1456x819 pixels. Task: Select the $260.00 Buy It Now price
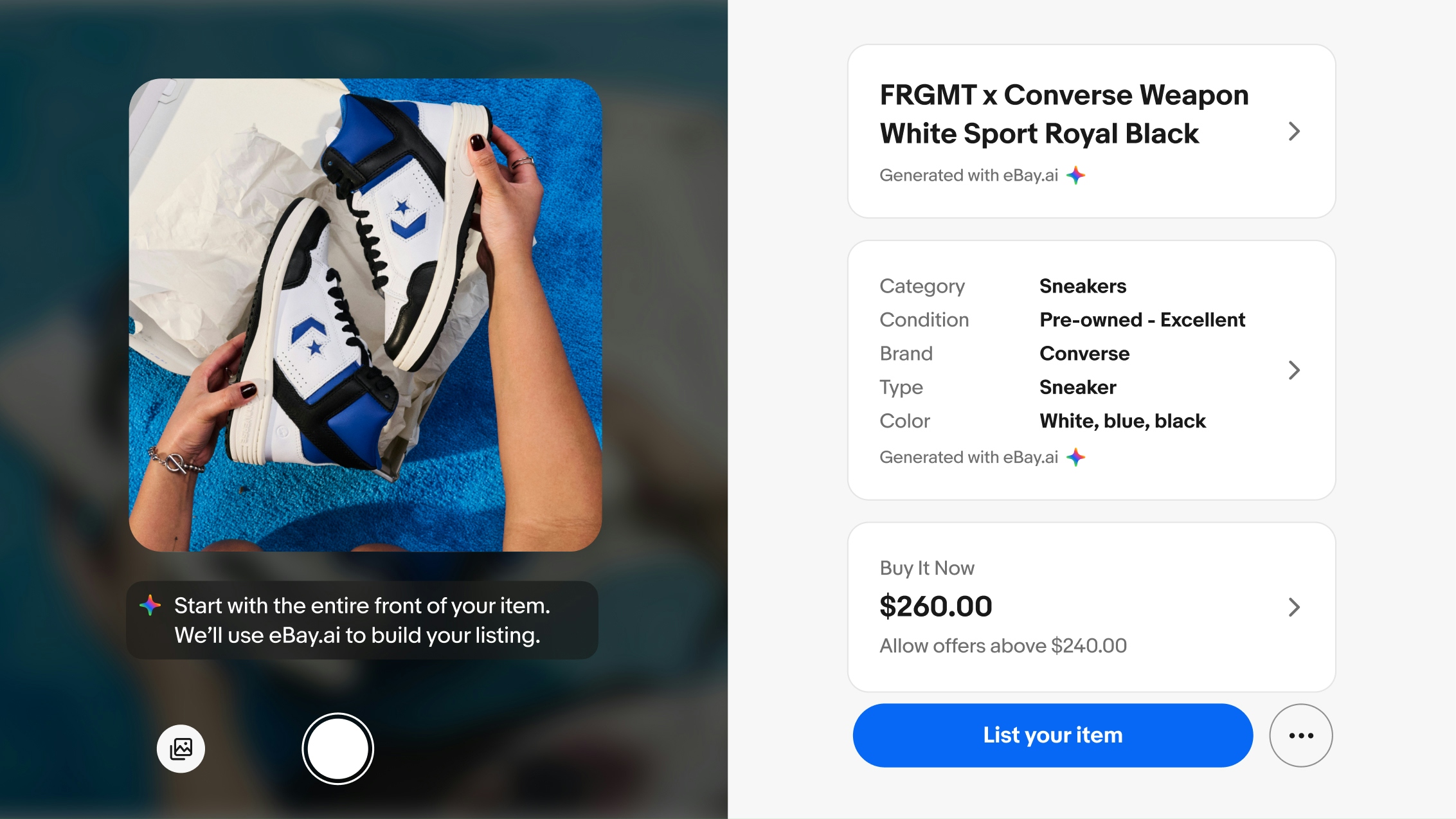pyautogui.click(x=936, y=605)
